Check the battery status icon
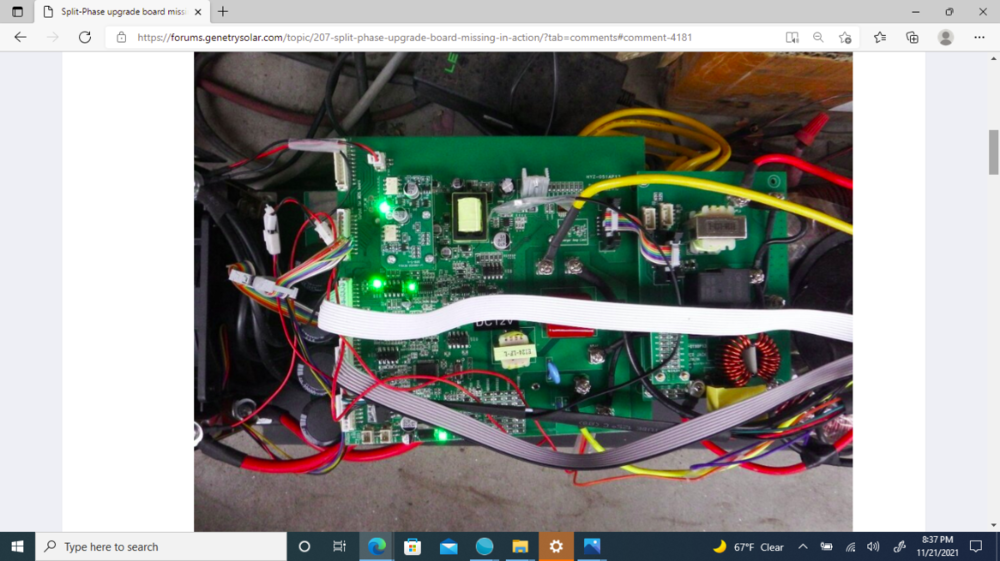The width and height of the screenshot is (1000, 561). point(827,546)
